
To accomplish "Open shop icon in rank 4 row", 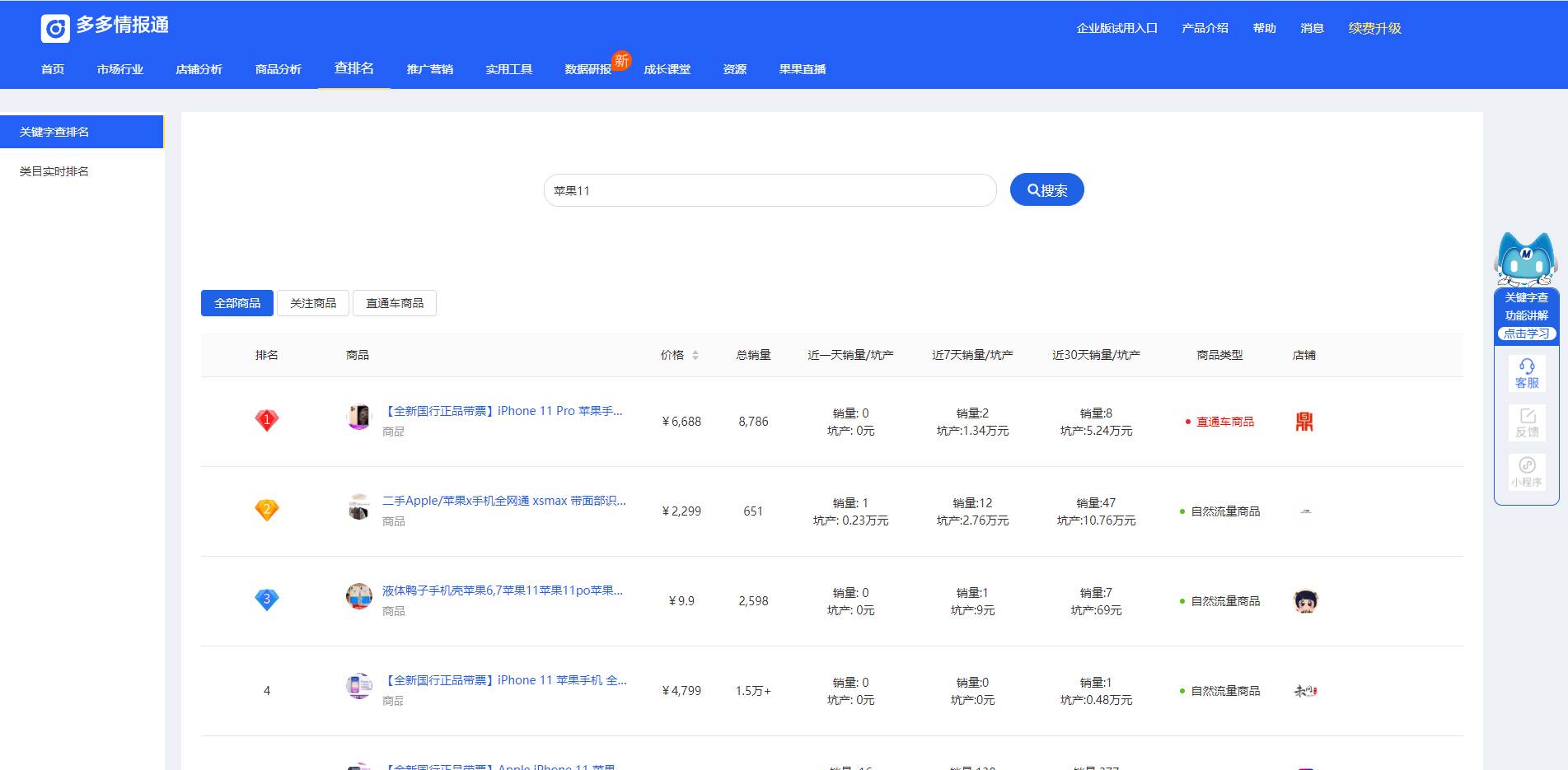I will [1306, 691].
